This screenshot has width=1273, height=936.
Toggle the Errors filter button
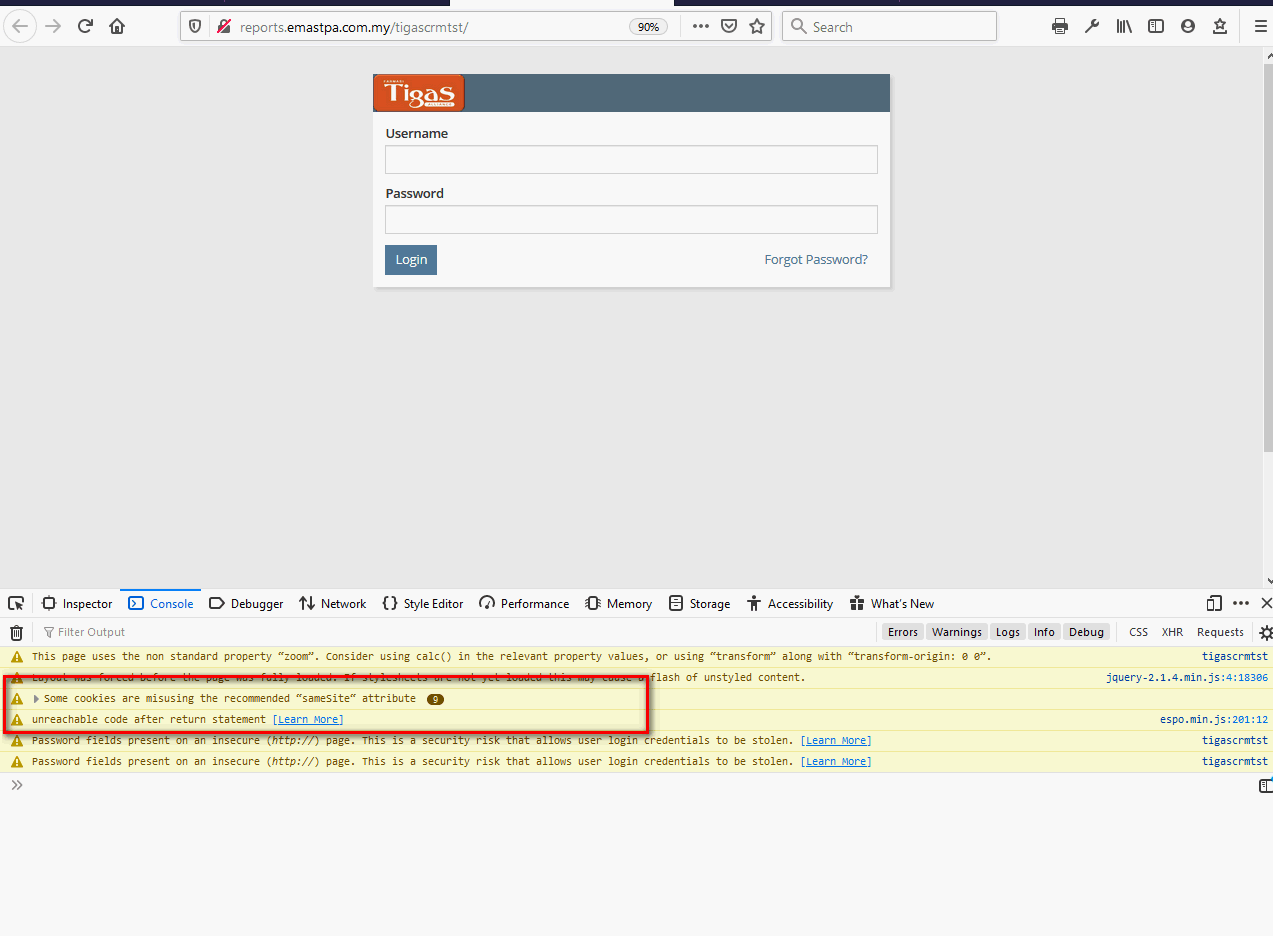(902, 632)
